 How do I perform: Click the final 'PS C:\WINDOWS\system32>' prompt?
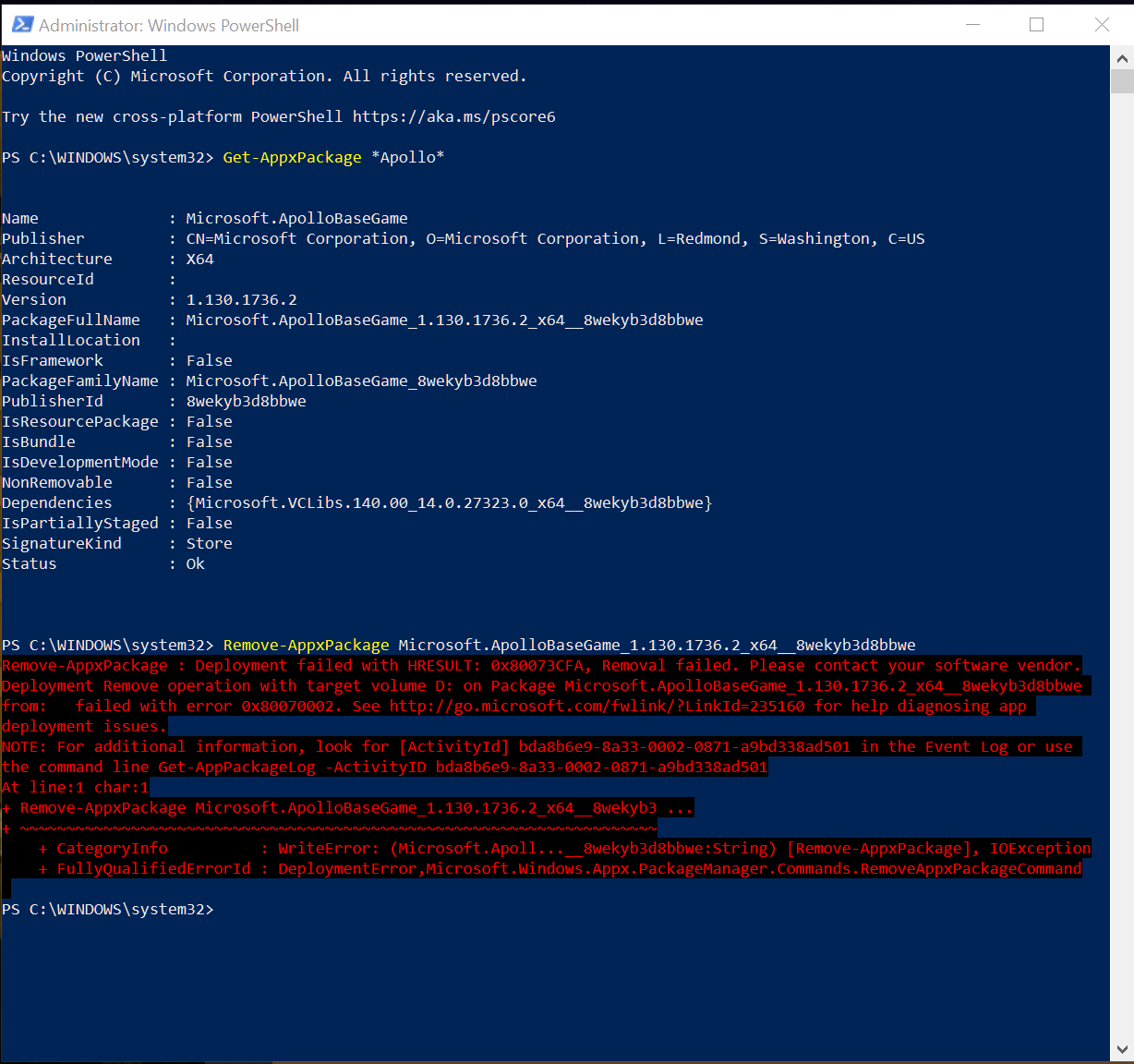tap(108, 909)
